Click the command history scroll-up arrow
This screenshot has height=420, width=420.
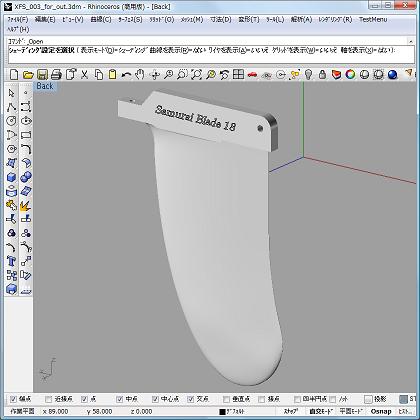click(x=411, y=41)
